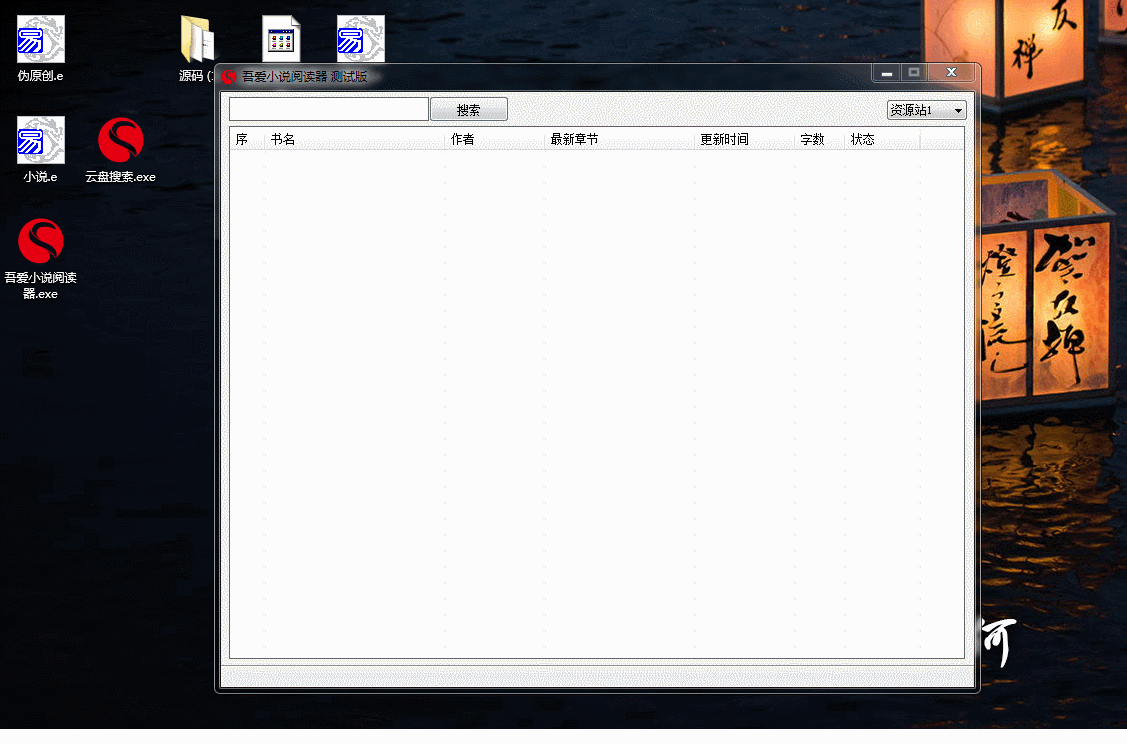Launch 吾爱小说阅读器.exe desktop shortcut
The width and height of the screenshot is (1127, 744).
(41, 242)
